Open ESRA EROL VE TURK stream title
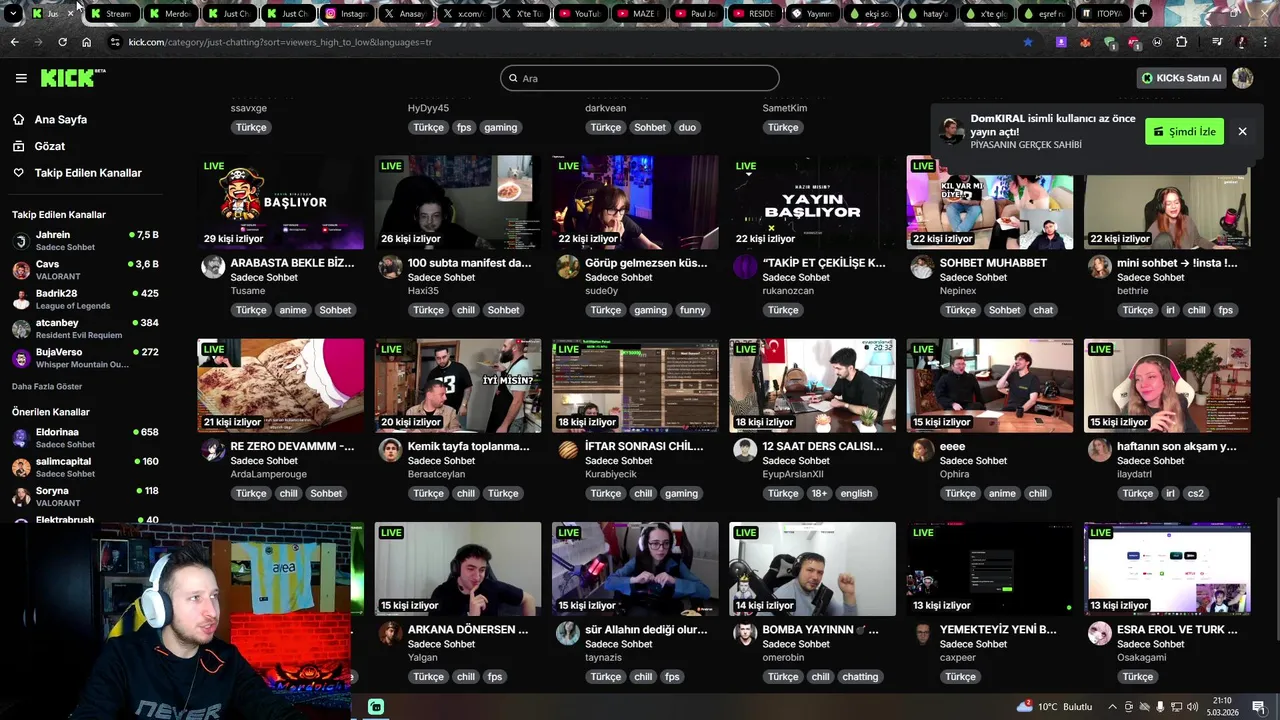Viewport: 1280px width, 720px height. (1177, 630)
